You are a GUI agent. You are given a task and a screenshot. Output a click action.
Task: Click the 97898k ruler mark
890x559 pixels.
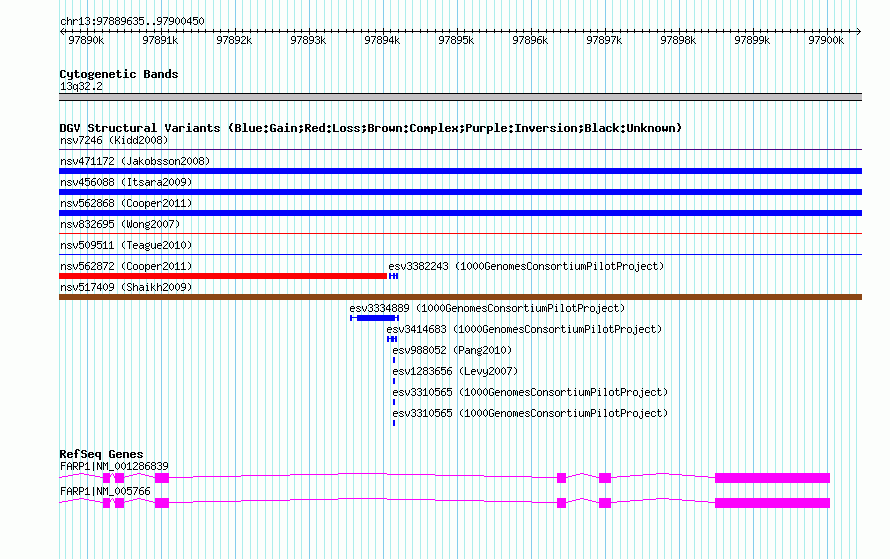click(x=678, y=40)
